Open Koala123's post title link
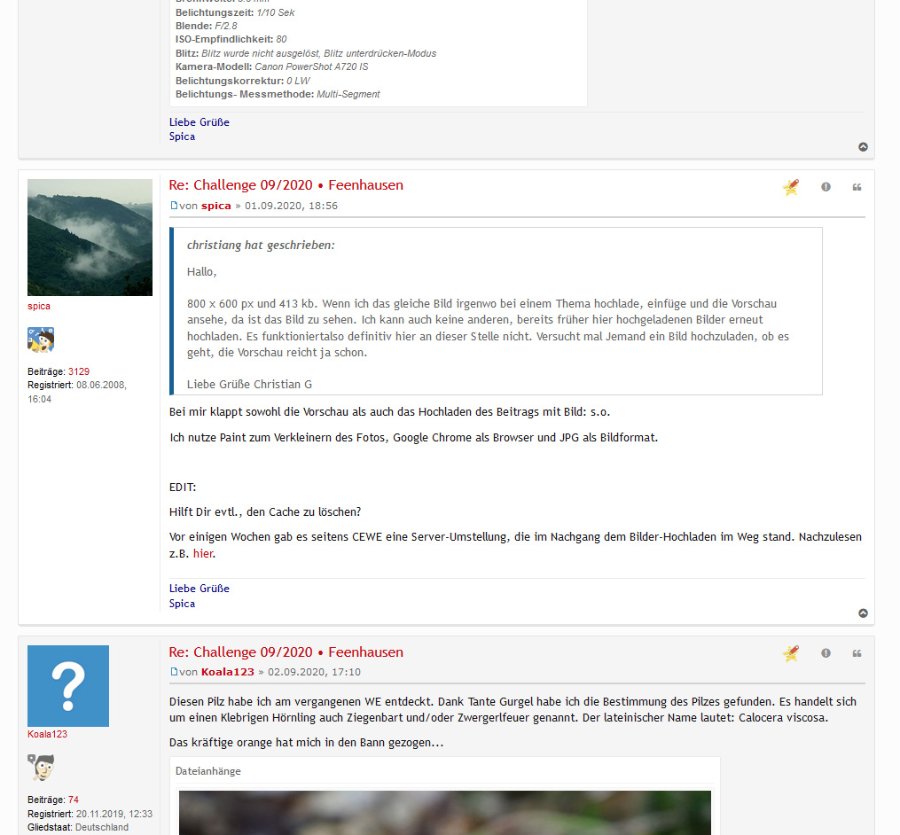The height and width of the screenshot is (835, 900). pyautogui.click(x=286, y=652)
